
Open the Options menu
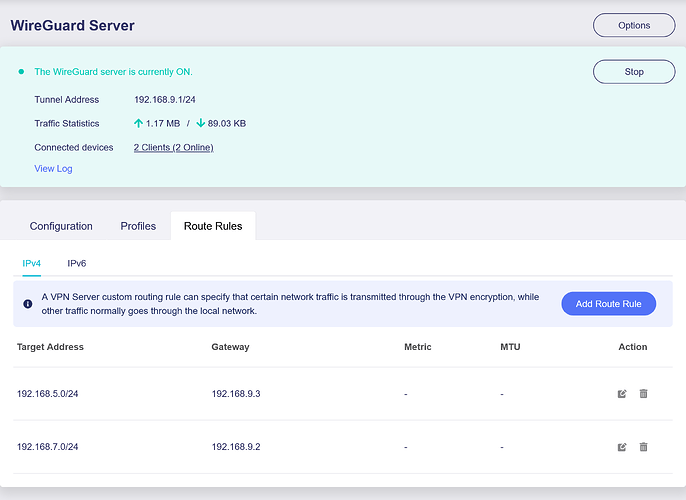point(634,25)
